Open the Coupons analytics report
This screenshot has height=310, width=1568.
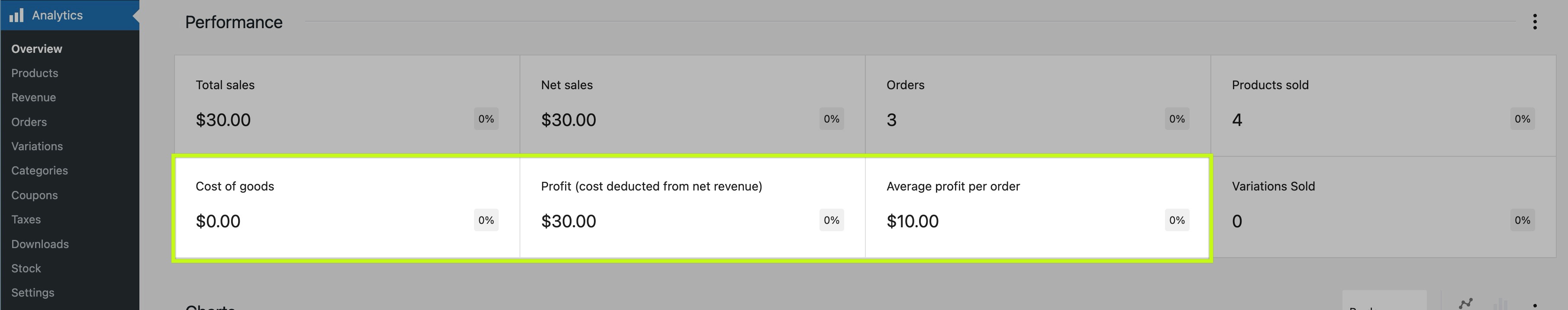(x=34, y=196)
